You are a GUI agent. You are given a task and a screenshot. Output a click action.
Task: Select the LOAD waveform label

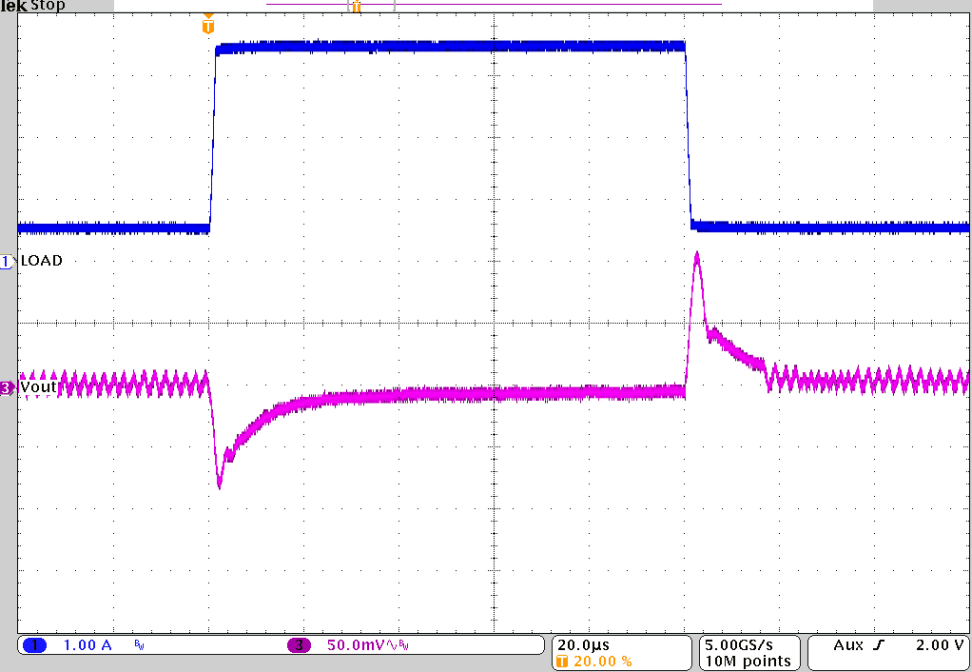tap(40, 260)
